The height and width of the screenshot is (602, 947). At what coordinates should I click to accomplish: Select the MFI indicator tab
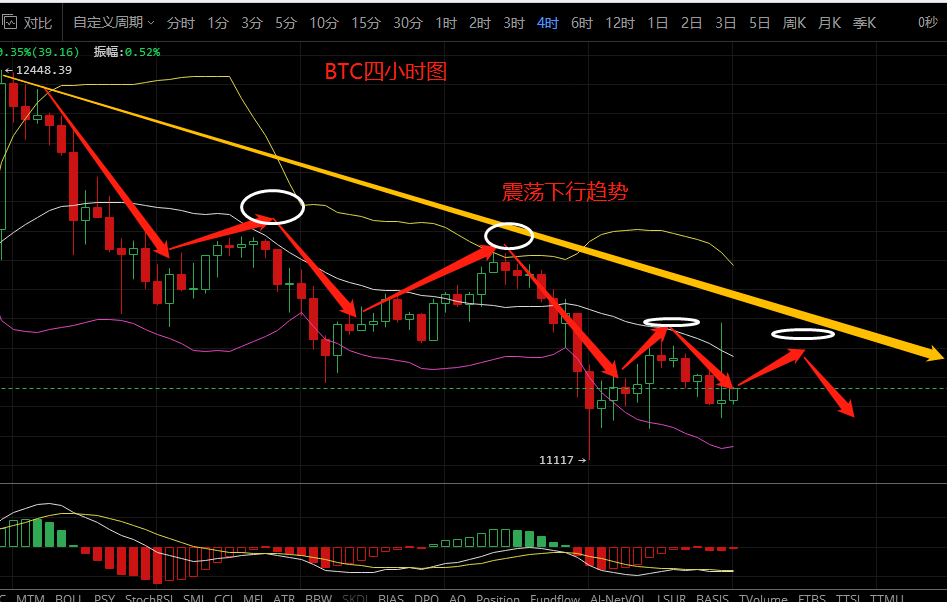coord(254,598)
